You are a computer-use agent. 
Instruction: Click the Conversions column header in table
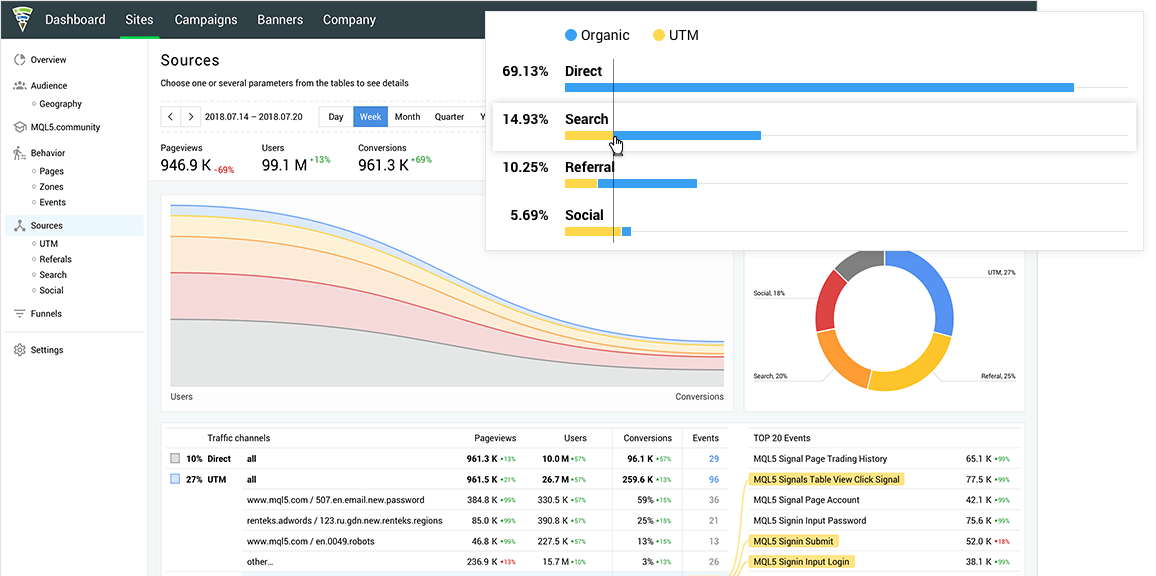tap(647, 438)
